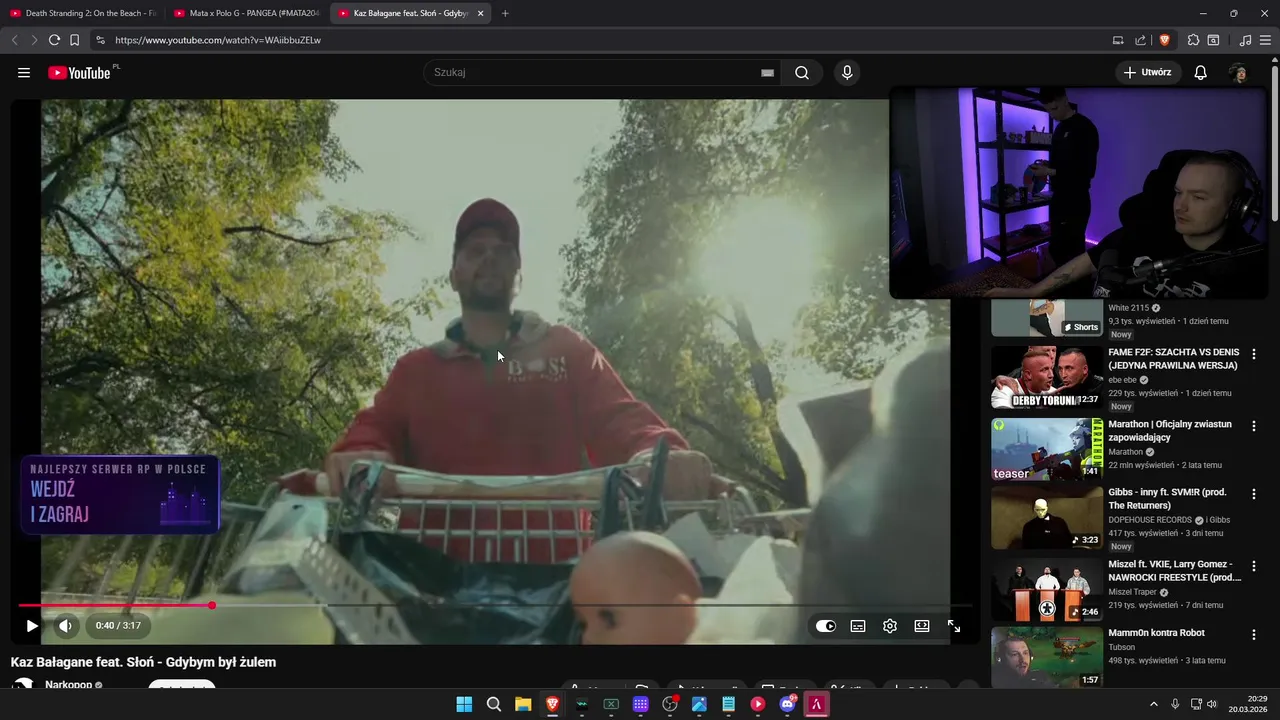The width and height of the screenshot is (1280, 720).
Task: Open options for Miszel NAWROCKI FREESTYLE video
Action: (x=1254, y=566)
